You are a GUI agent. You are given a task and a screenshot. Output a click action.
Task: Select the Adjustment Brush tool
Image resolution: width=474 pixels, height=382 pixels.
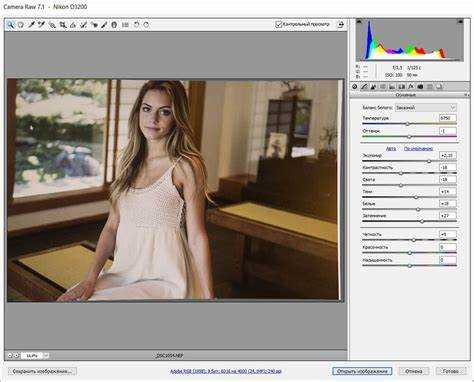(104, 25)
